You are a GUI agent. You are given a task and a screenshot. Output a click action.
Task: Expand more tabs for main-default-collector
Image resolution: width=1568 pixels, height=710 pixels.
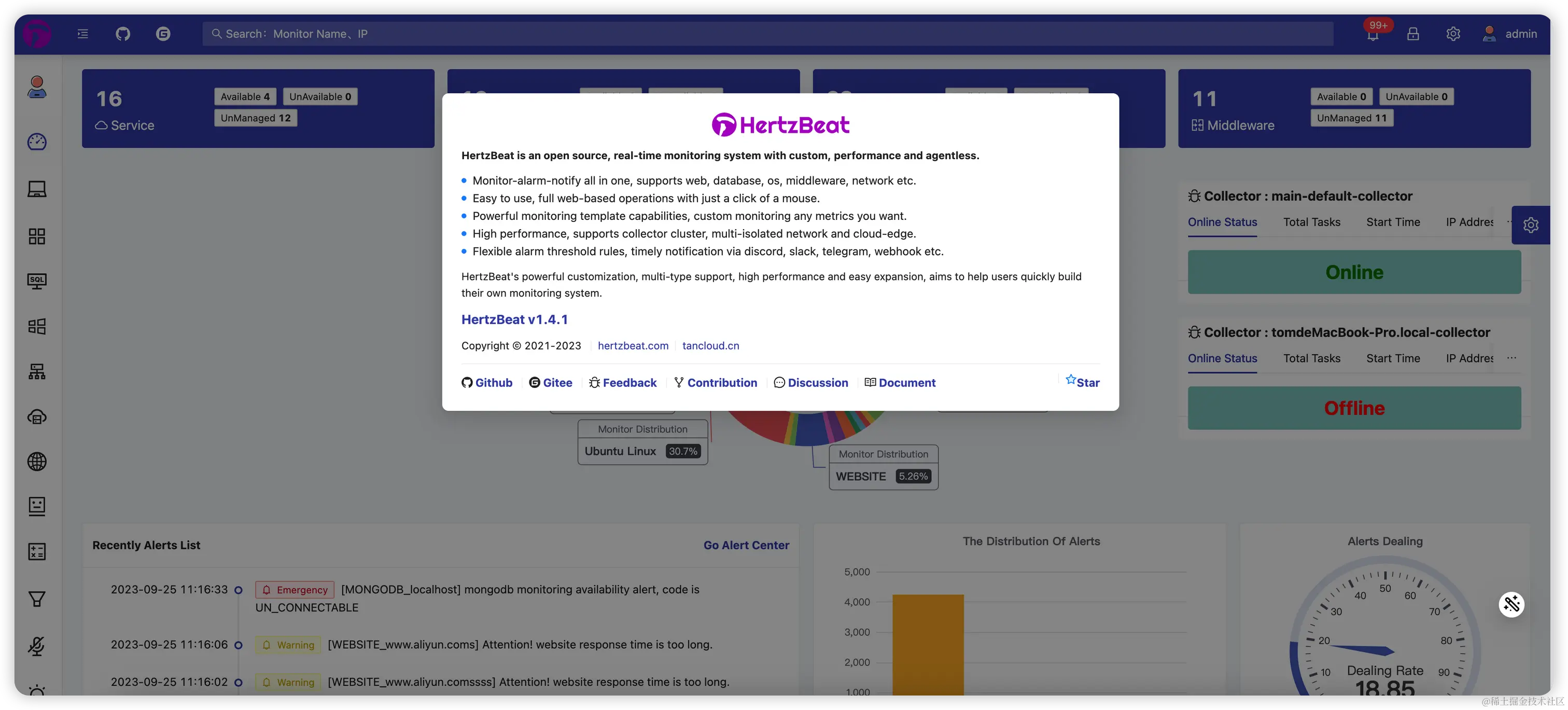[1509, 221]
